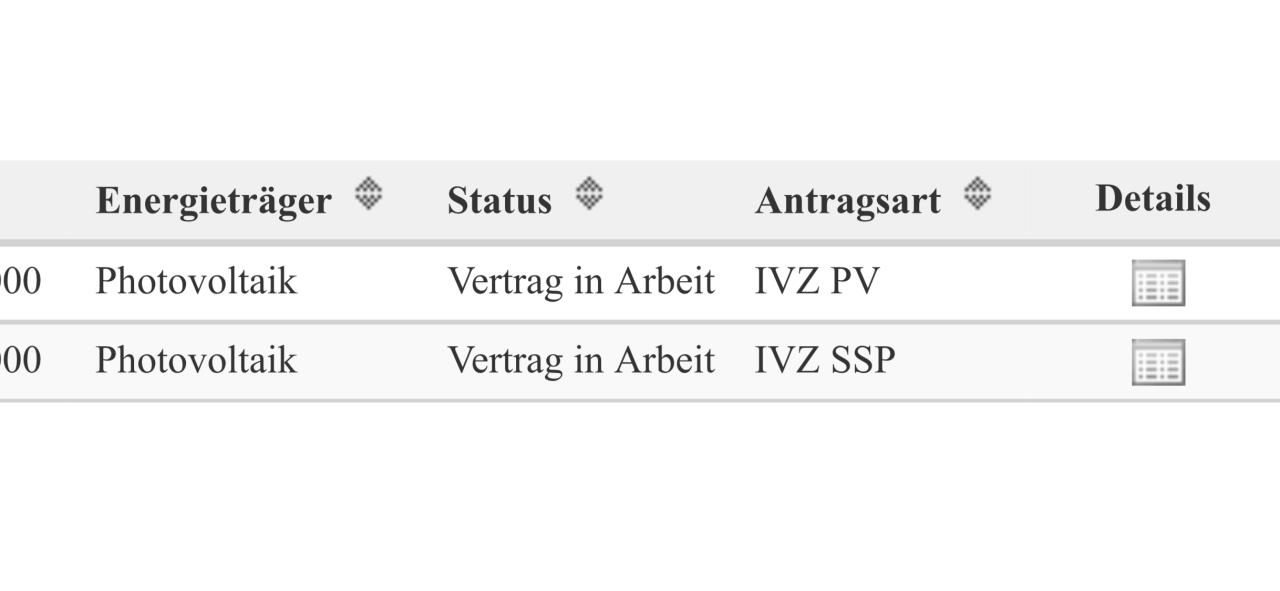Select the Energieträger column header text

[x=213, y=201]
